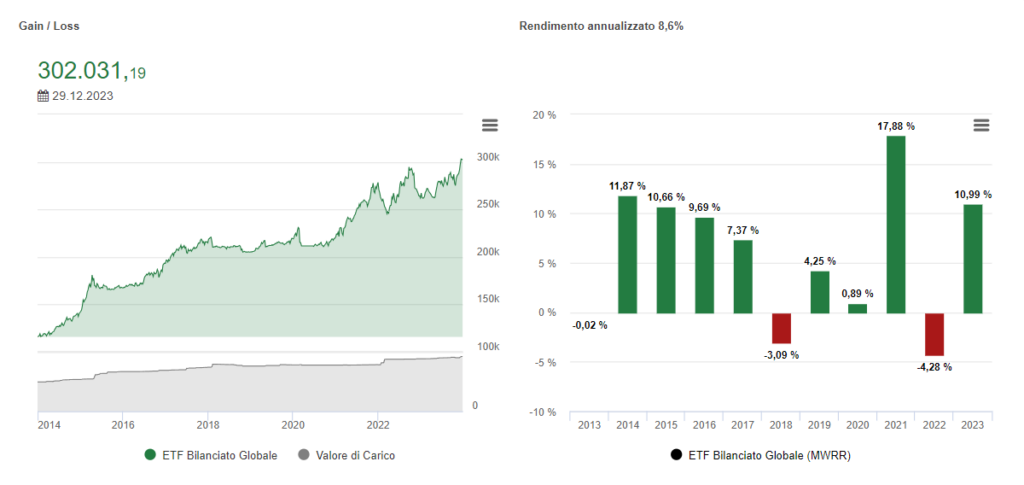Select the 2014 bar showing 11,87 %
The height and width of the screenshot is (485, 1024).
click(627, 254)
